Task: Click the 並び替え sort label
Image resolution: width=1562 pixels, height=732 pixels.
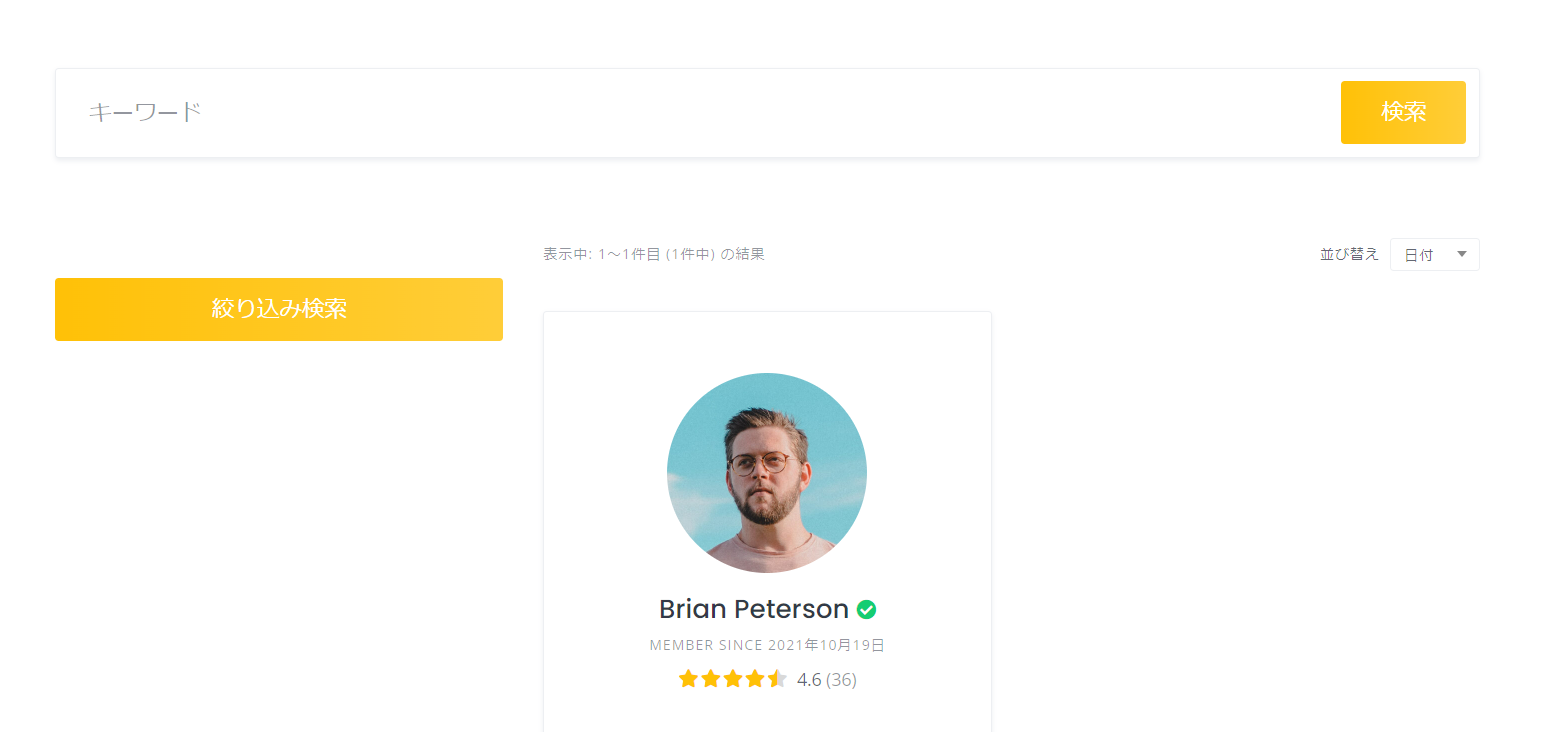Action: pos(1349,254)
